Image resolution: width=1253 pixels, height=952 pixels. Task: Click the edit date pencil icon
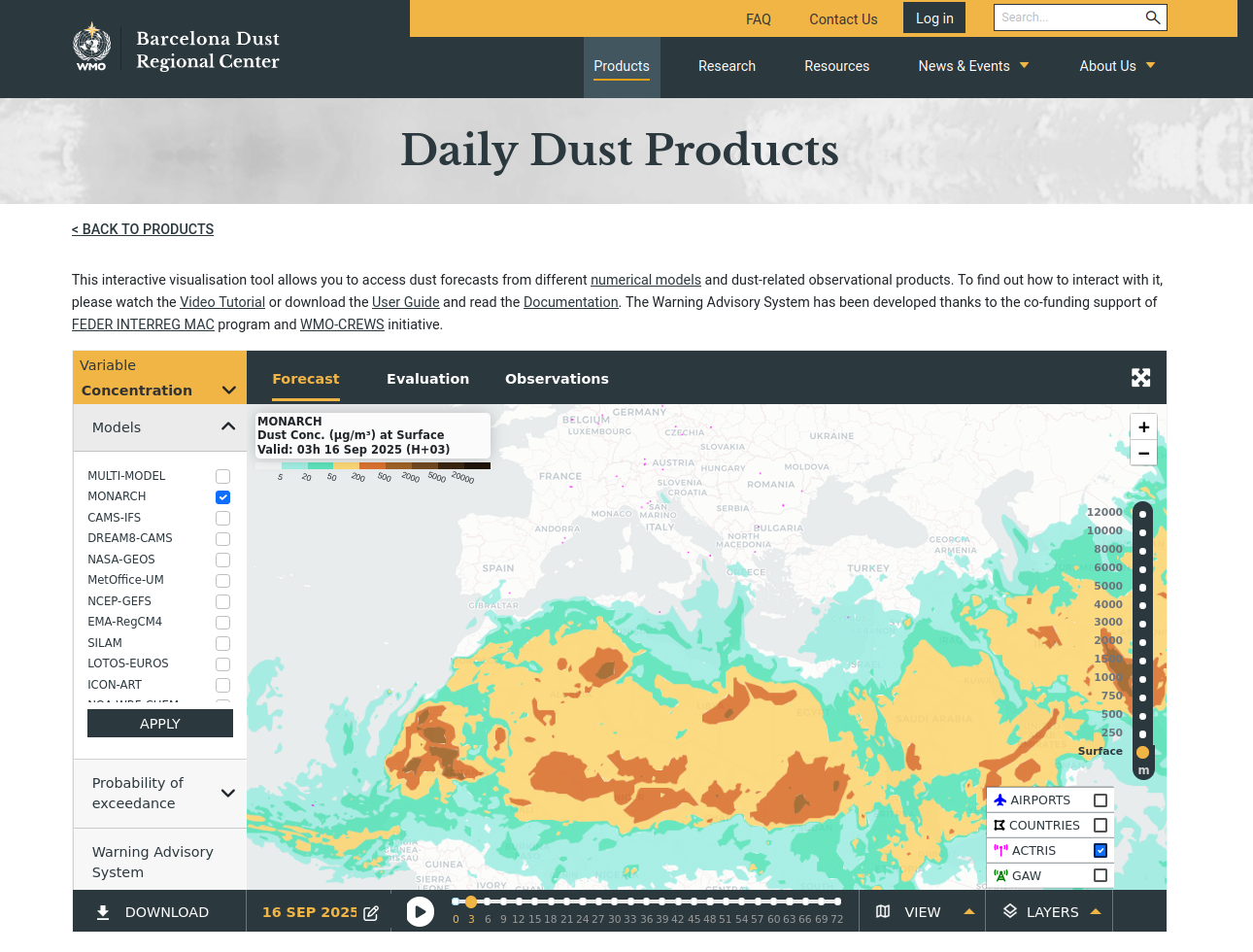[371, 913]
